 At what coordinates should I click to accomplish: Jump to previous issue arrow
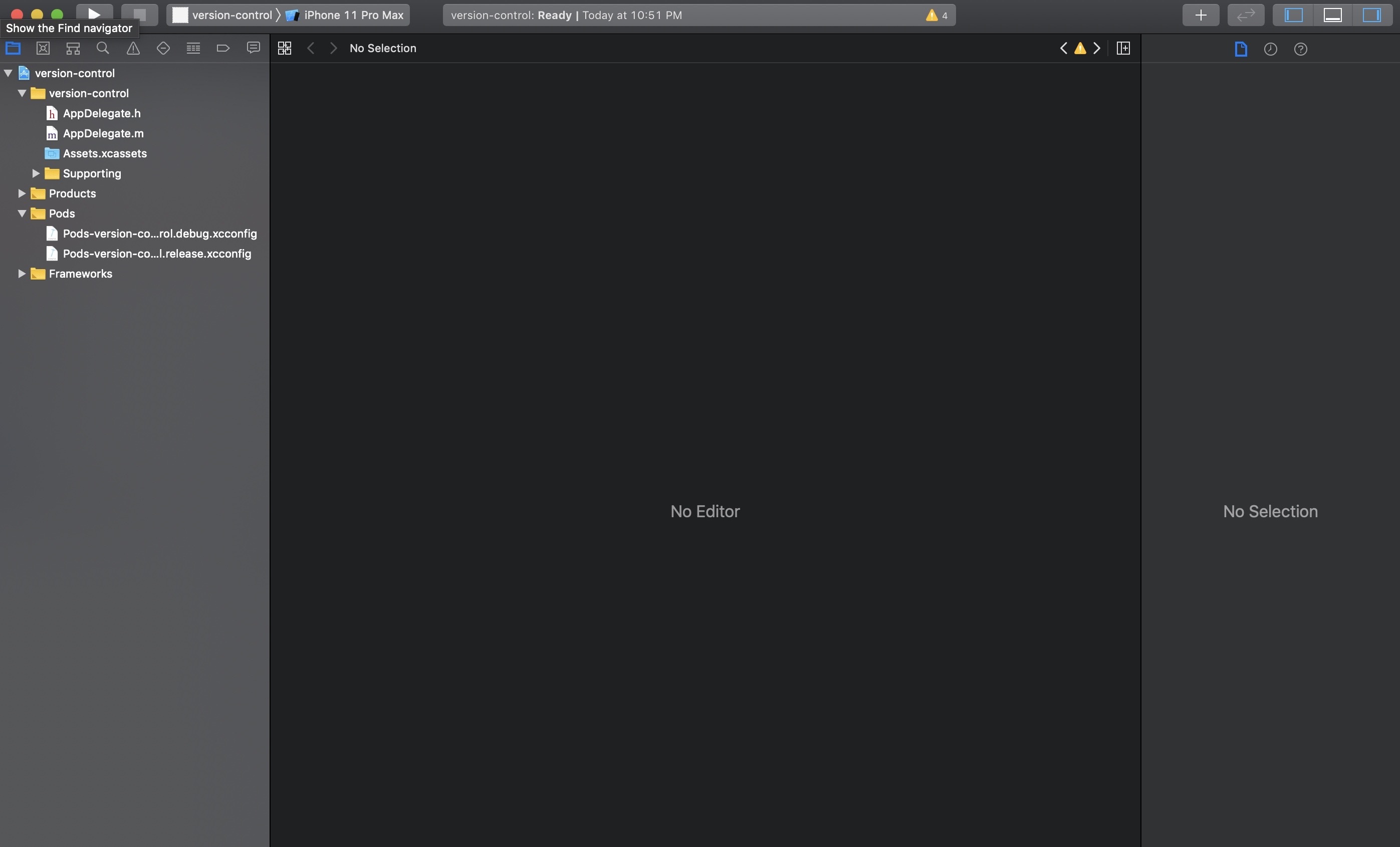(x=1064, y=48)
